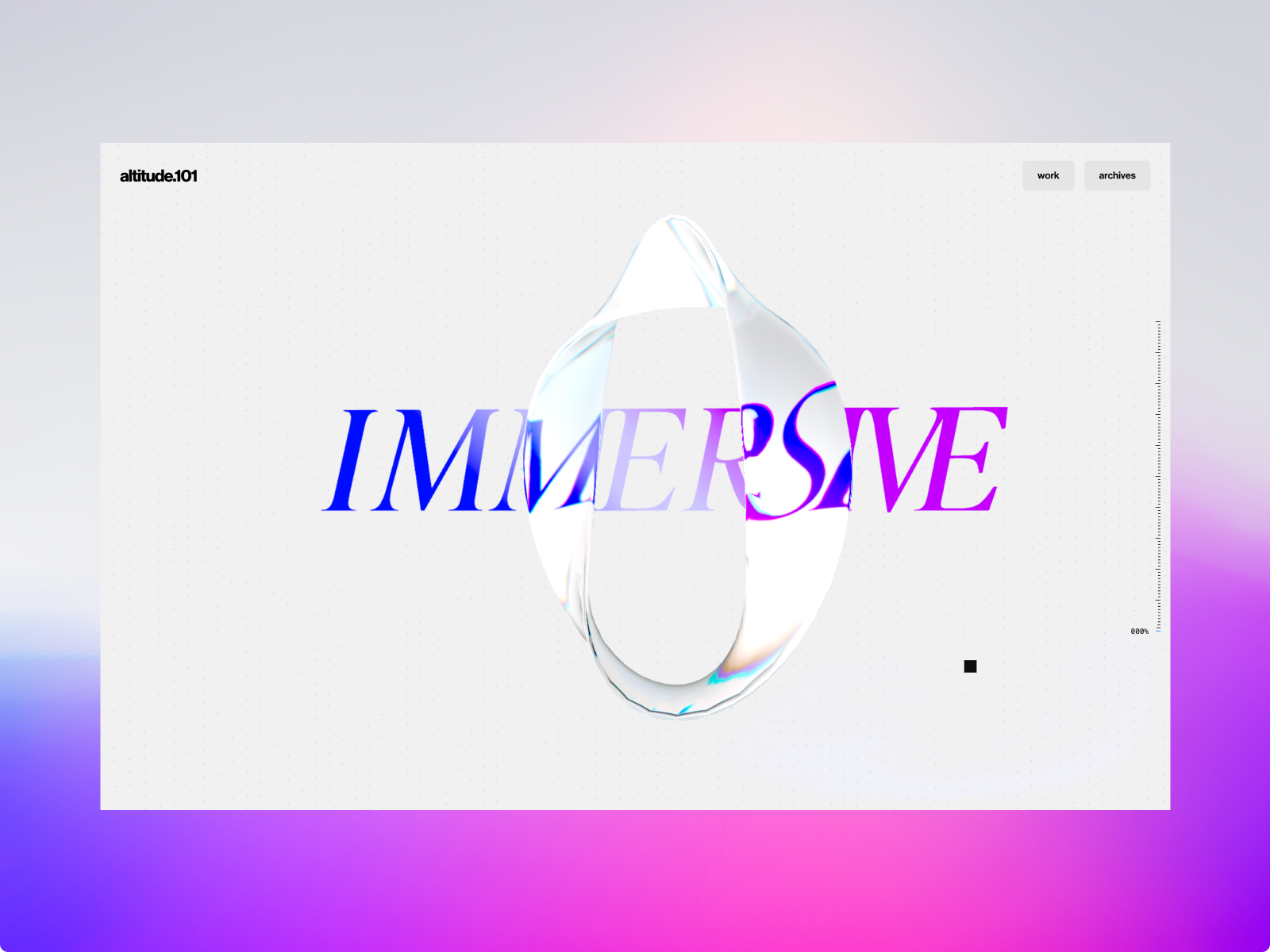Image resolution: width=1270 pixels, height=952 pixels.
Task: Click the distorted S inside the glass ring
Action: [x=794, y=452]
